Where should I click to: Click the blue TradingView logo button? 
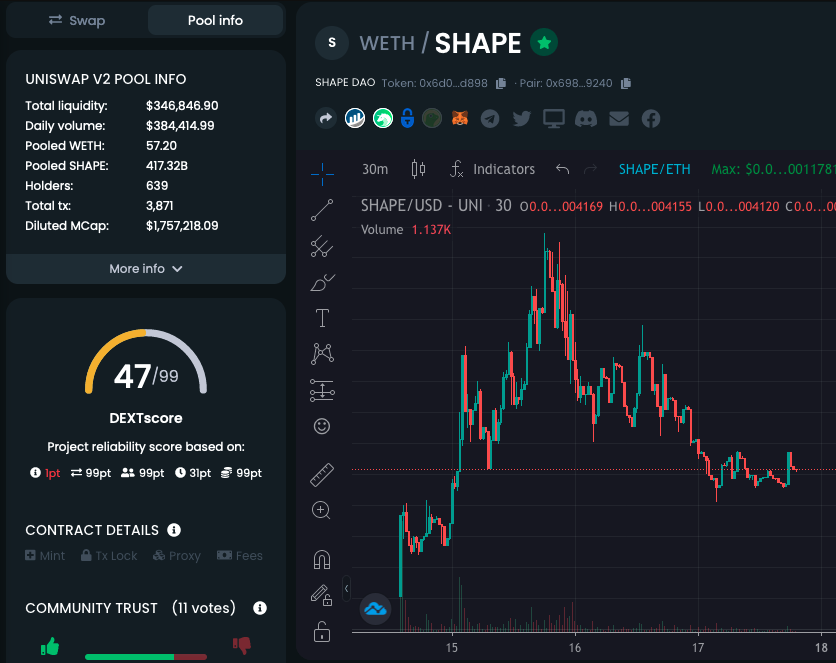tap(375, 609)
